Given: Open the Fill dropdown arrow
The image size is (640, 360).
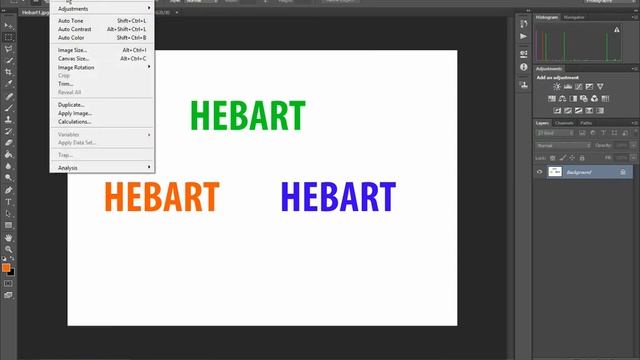Looking at the screenshot, I should pyautogui.click(x=633, y=158).
